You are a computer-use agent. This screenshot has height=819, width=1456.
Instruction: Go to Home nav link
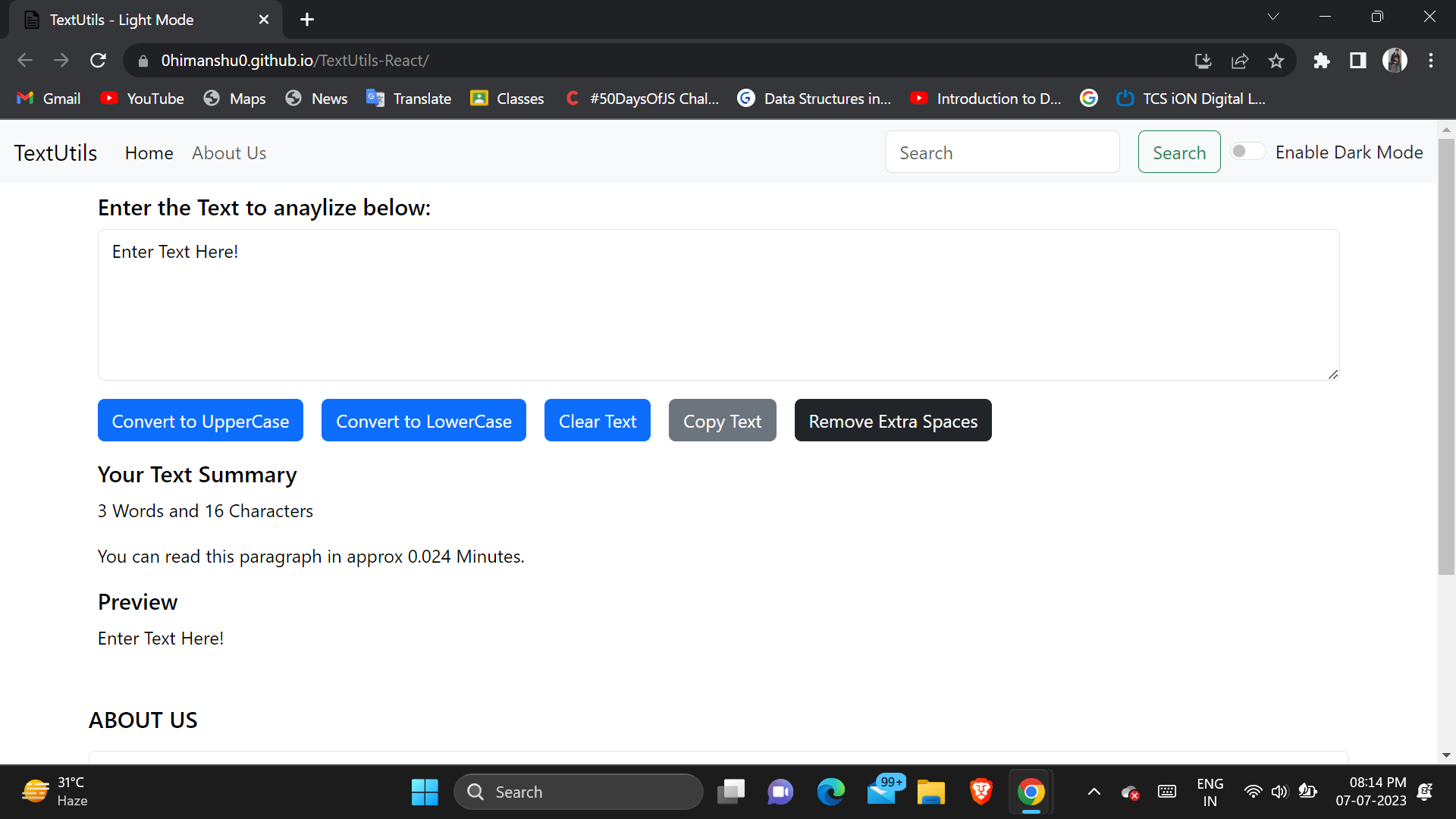(x=149, y=153)
